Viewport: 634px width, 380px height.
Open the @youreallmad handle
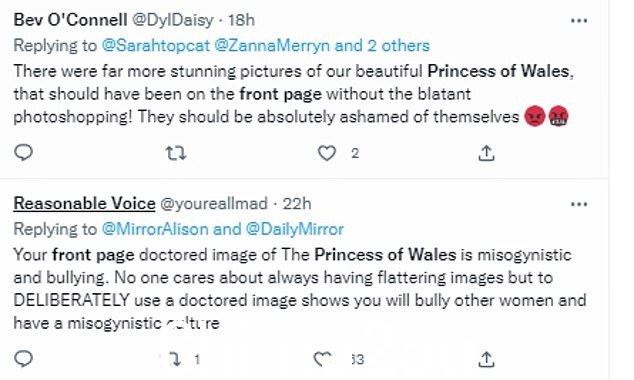(x=214, y=203)
